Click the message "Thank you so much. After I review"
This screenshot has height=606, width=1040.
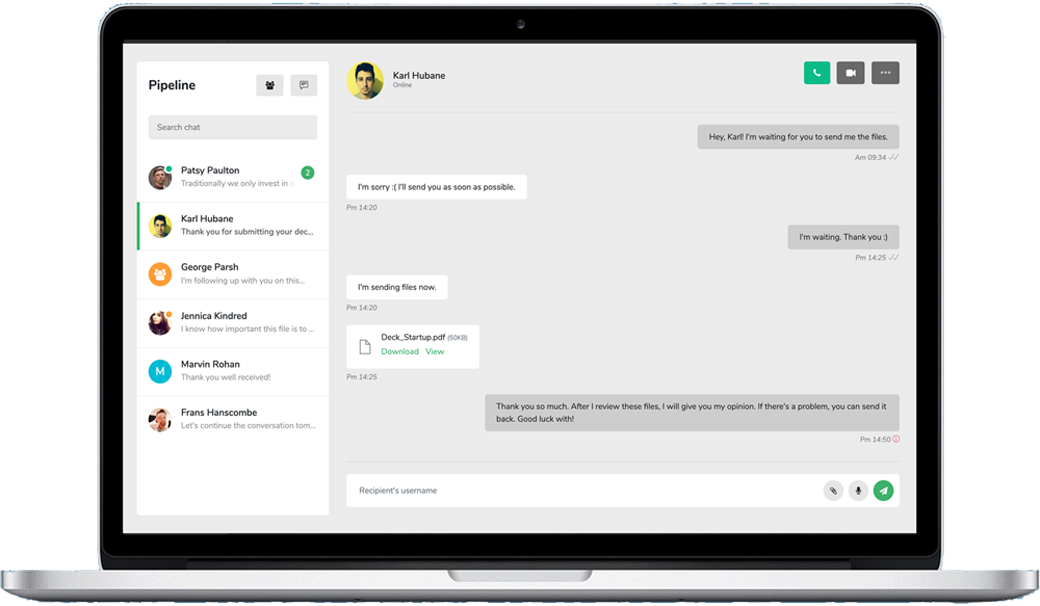coord(692,412)
